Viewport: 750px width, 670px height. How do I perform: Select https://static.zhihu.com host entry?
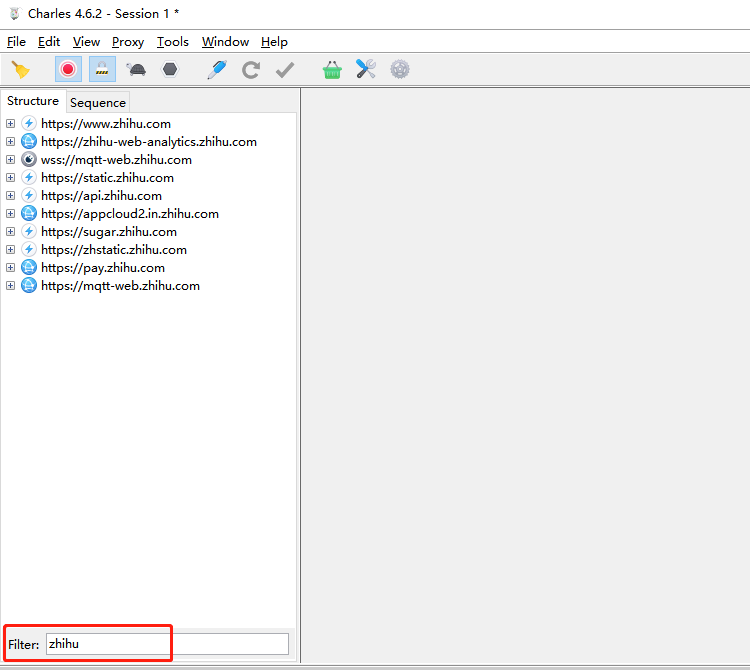107,178
